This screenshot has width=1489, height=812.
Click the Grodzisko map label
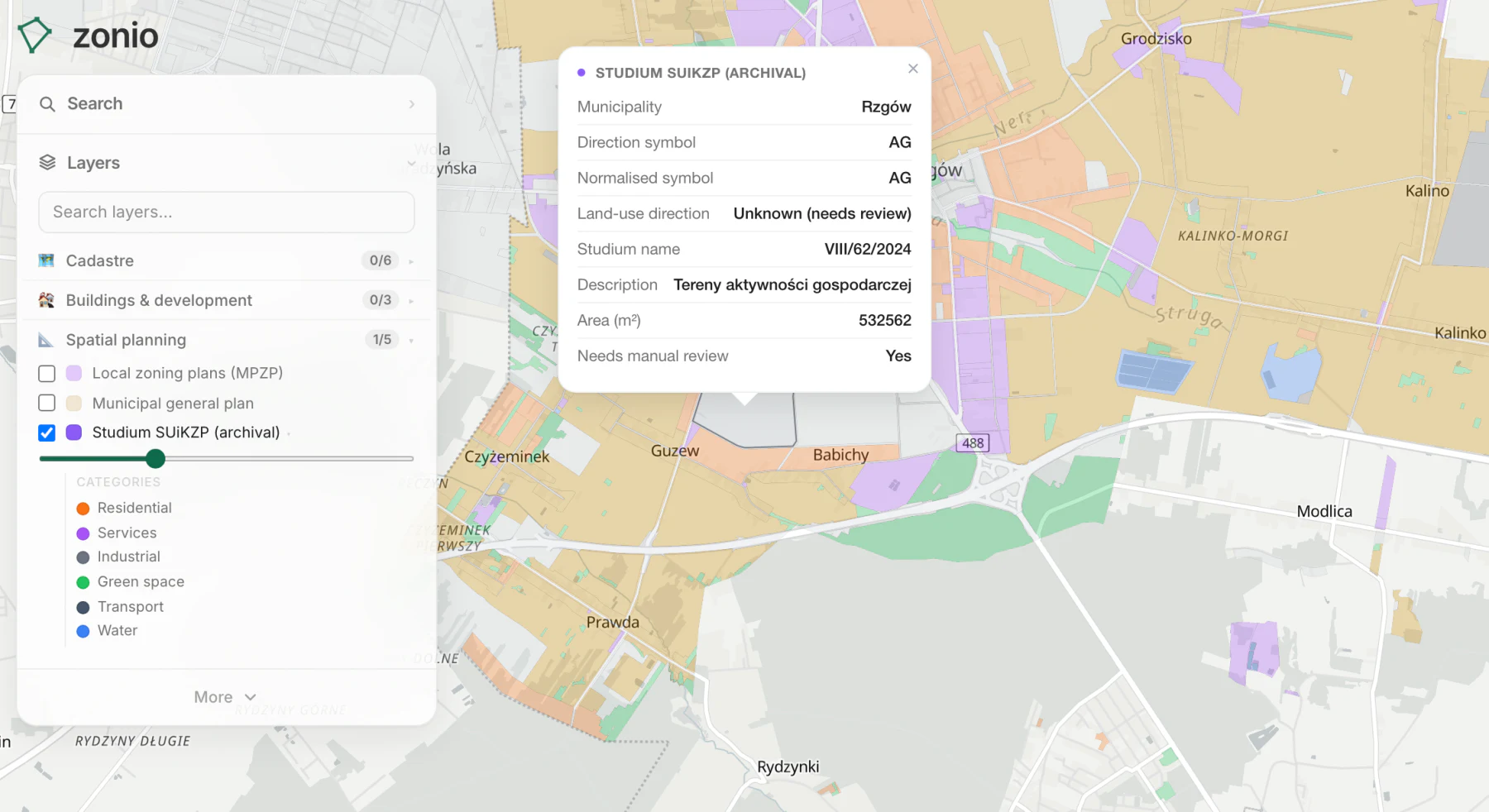[1156, 39]
